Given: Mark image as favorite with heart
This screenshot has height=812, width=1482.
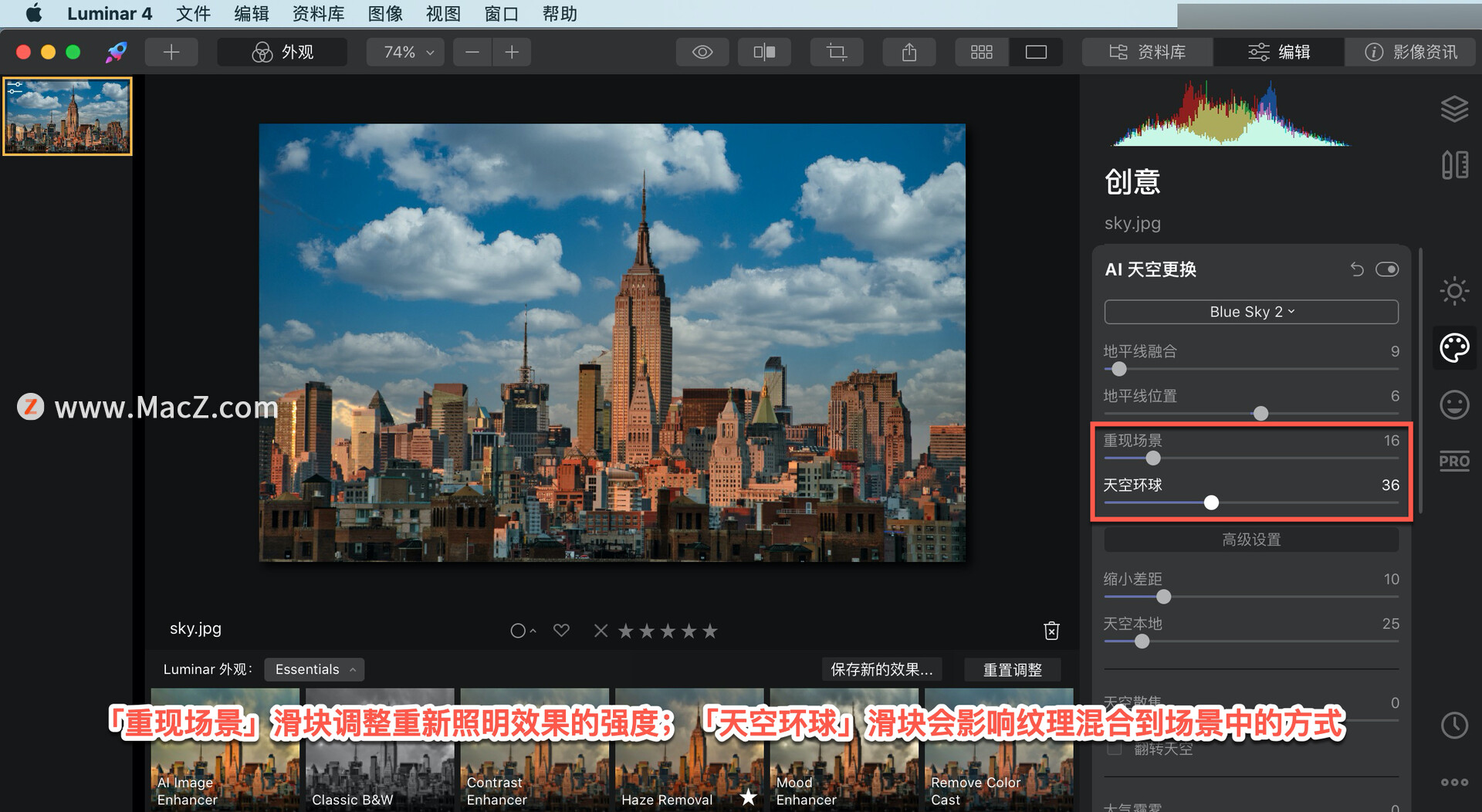Looking at the screenshot, I should 561,631.
